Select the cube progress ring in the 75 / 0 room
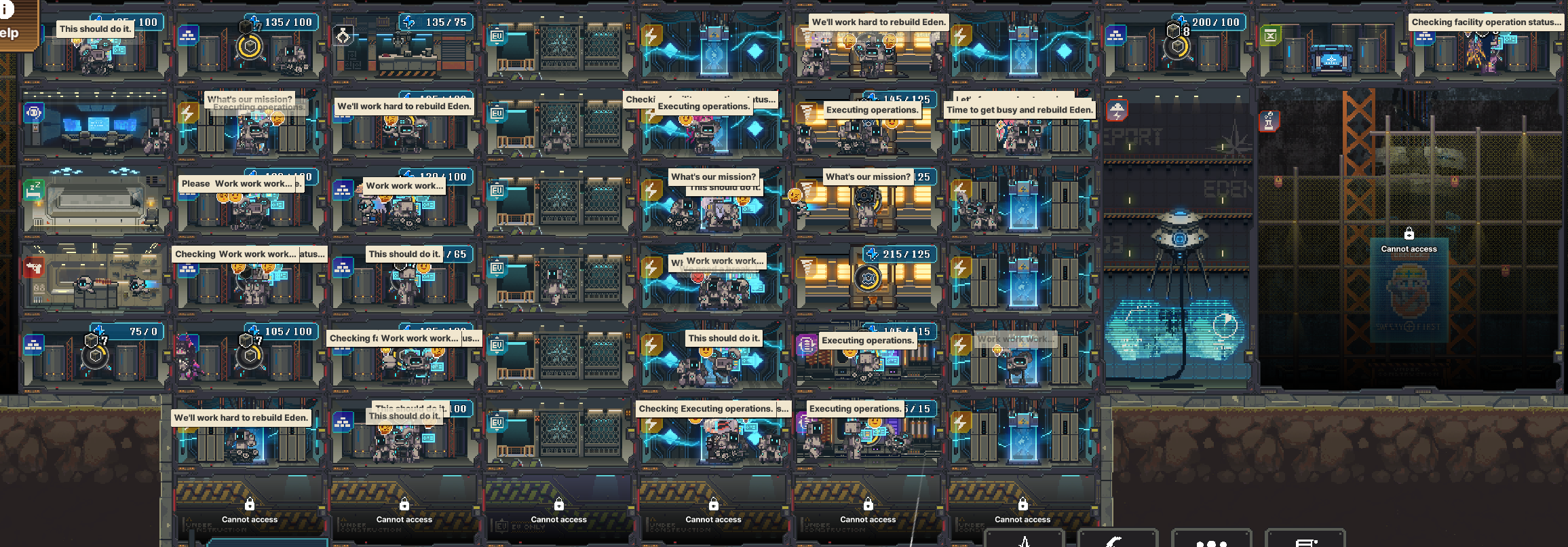The width and height of the screenshot is (1568, 547). [96, 356]
